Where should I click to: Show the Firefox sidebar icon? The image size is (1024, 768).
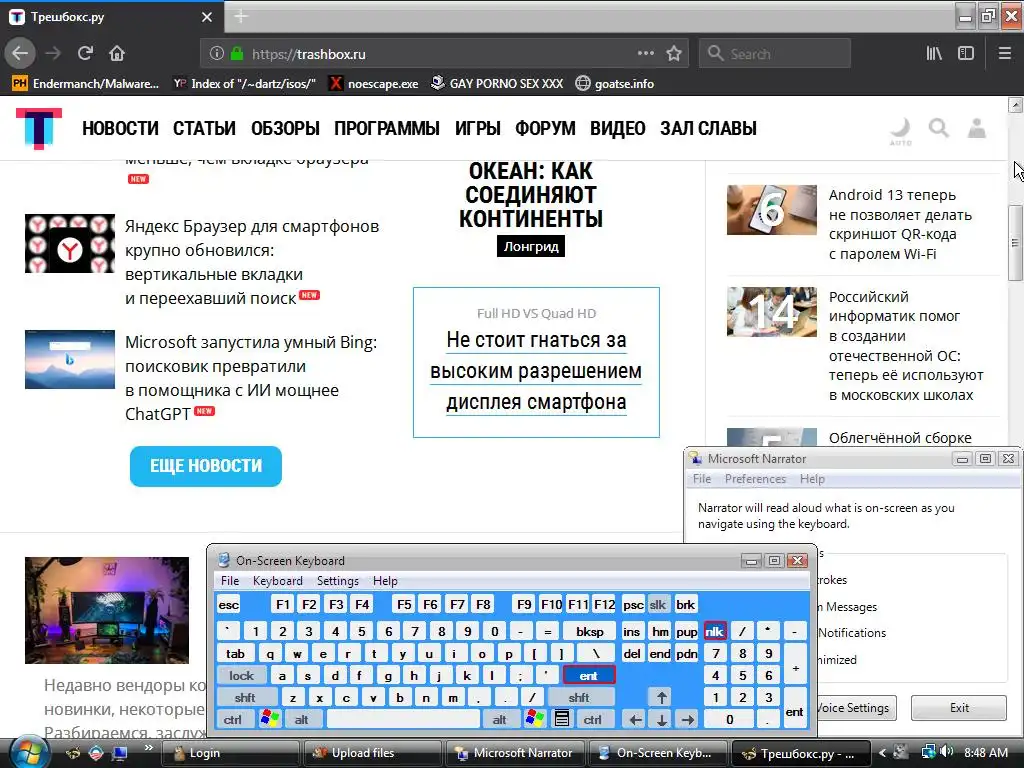pos(966,54)
